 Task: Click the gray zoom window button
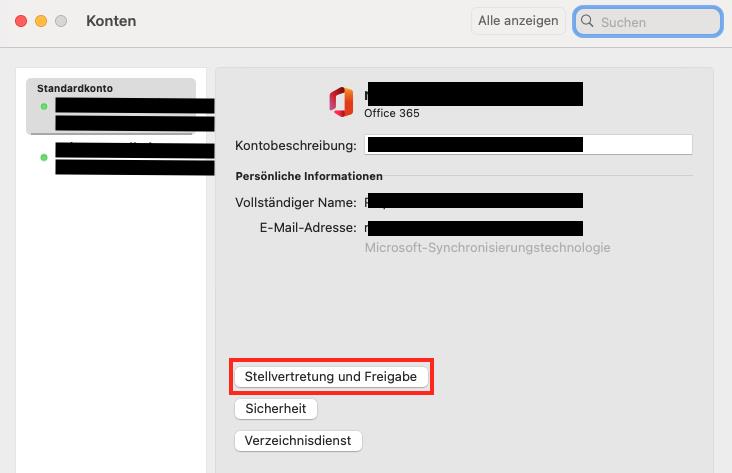pyautogui.click(x=61, y=21)
